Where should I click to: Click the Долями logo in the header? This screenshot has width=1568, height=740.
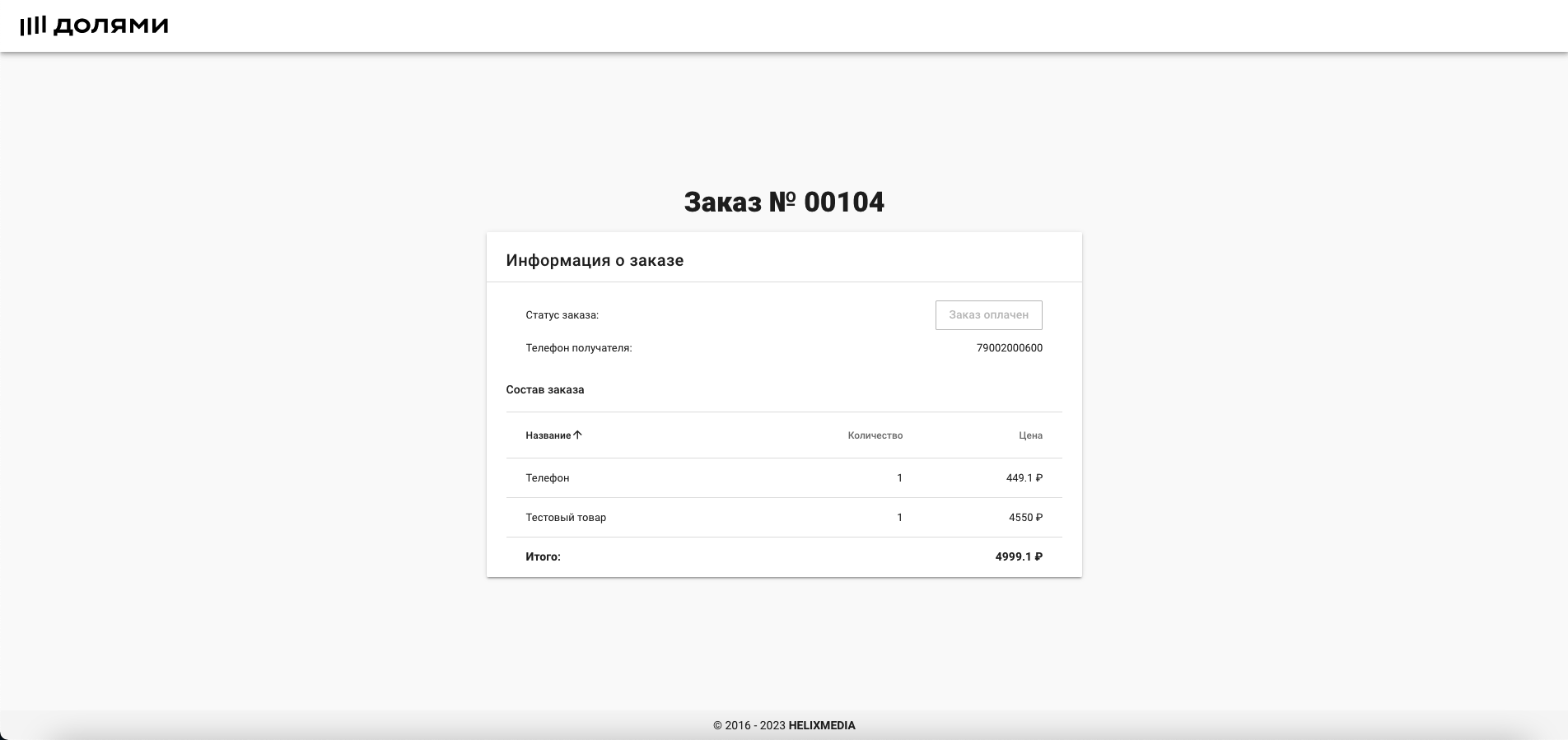coord(94,26)
